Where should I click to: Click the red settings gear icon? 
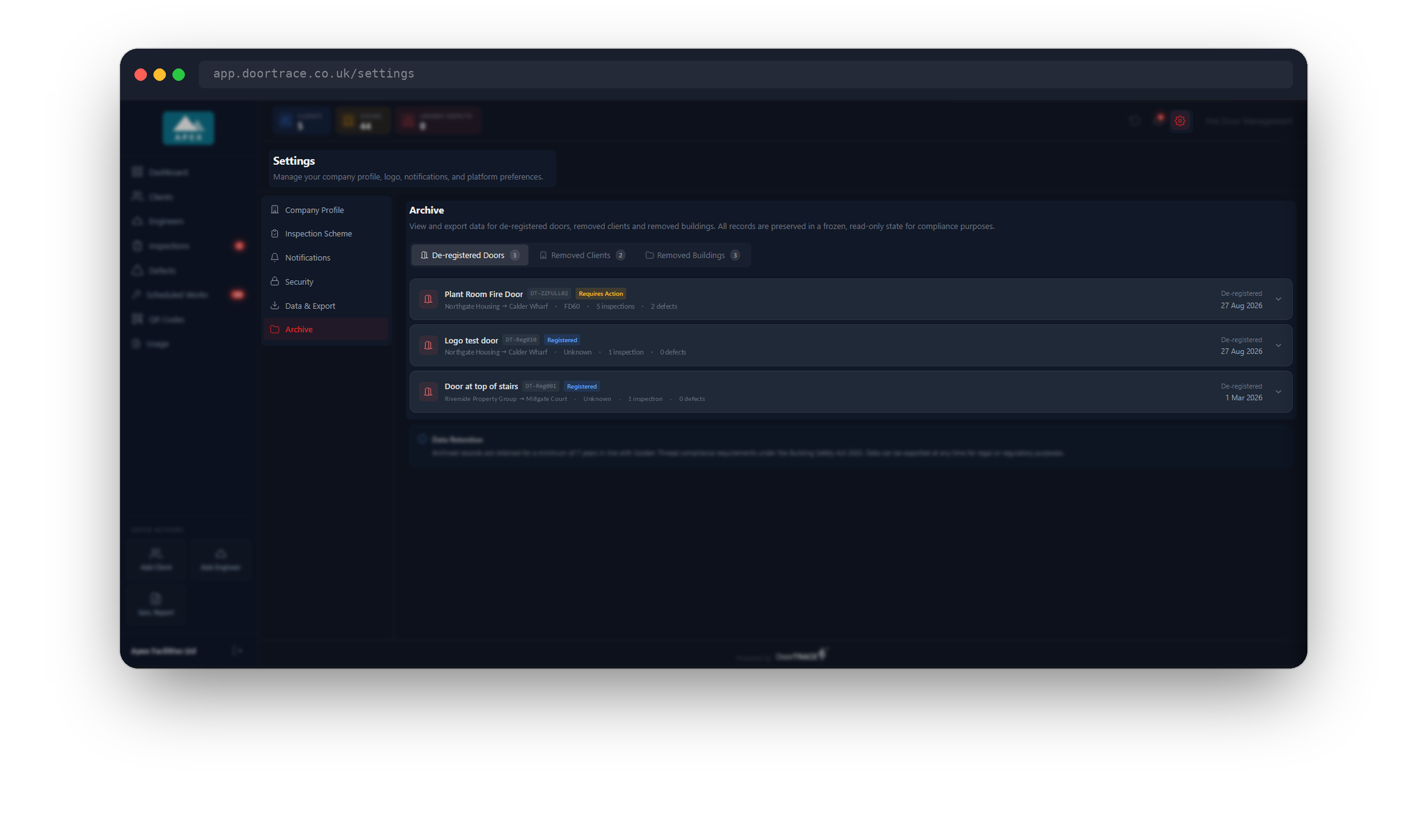(1179, 120)
